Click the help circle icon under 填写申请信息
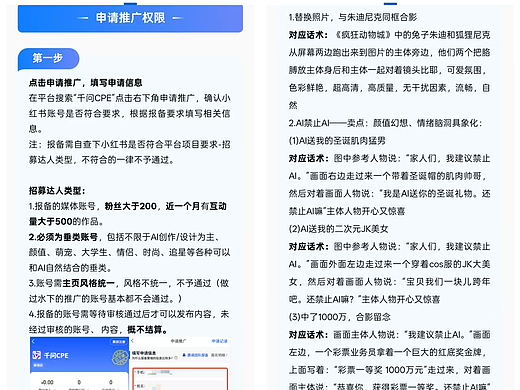Viewport: 520px width, 390px height. pyautogui.click(x=176, y=358)
